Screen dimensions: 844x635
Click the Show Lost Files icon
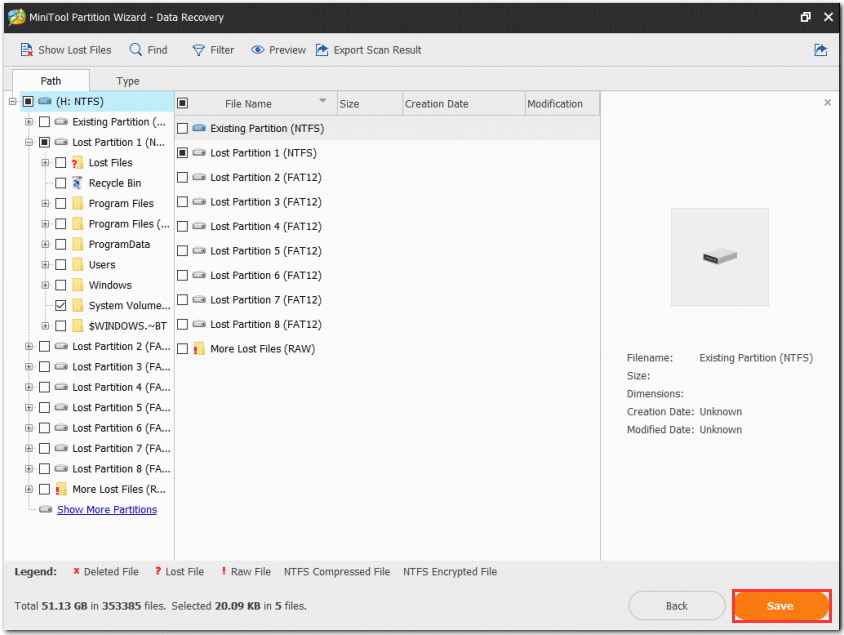coord(28,49)
